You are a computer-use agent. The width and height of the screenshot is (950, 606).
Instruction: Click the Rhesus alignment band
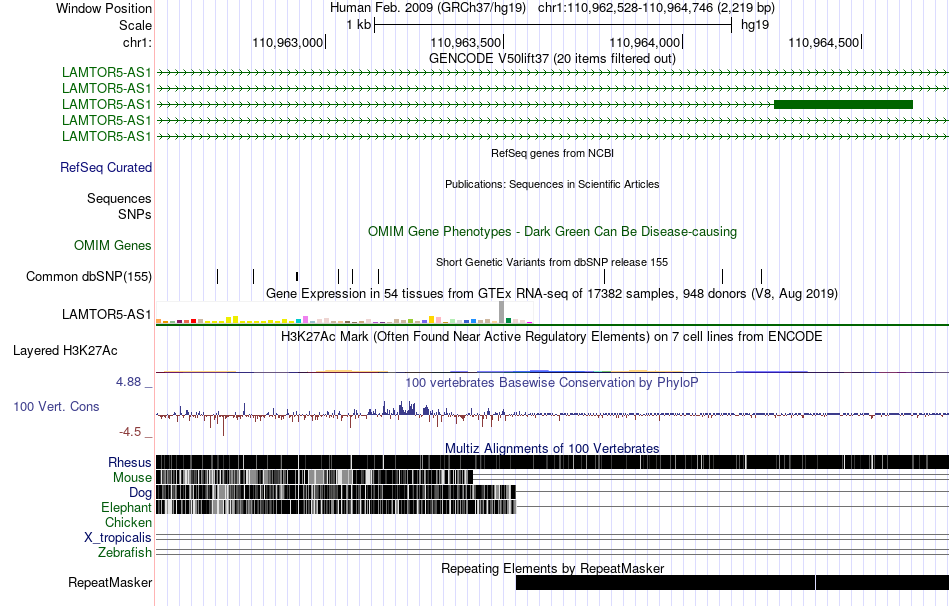coord(552,462)
